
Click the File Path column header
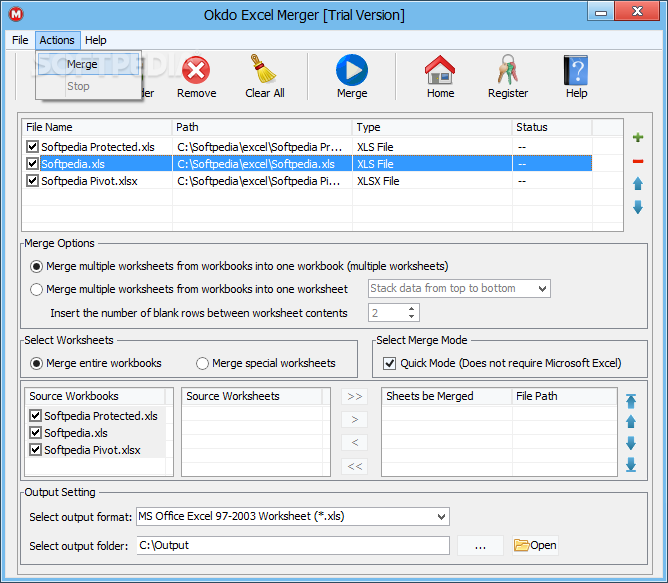point(564,396)
